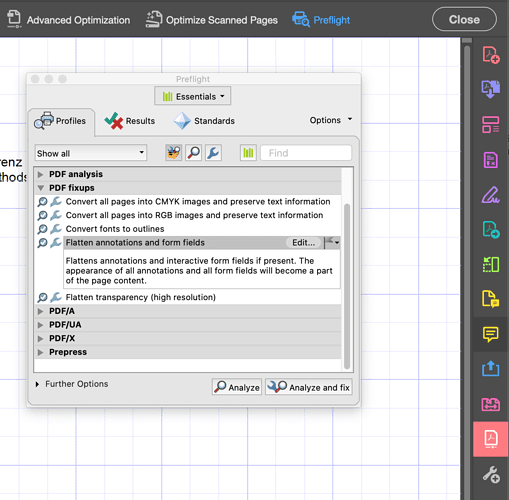Screen dimensions: 509x500
Task: Switch to the Standards tab
Action: [x=204, y=121]
